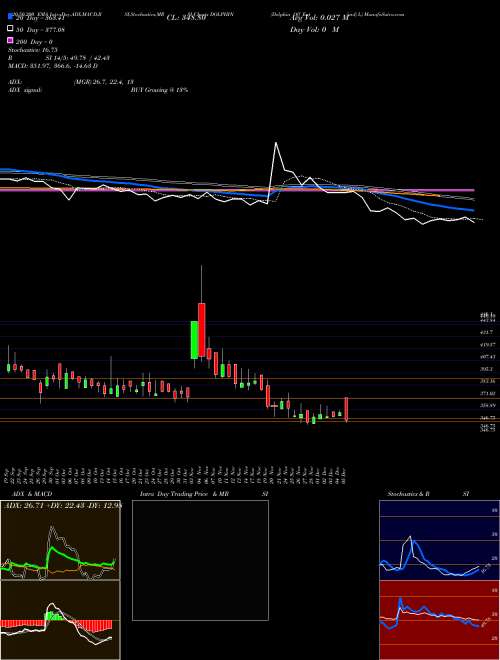Viewport: 500px width, 660px height.
Task: Click the large green candlestick before the peak
Action: click(194, 340)
